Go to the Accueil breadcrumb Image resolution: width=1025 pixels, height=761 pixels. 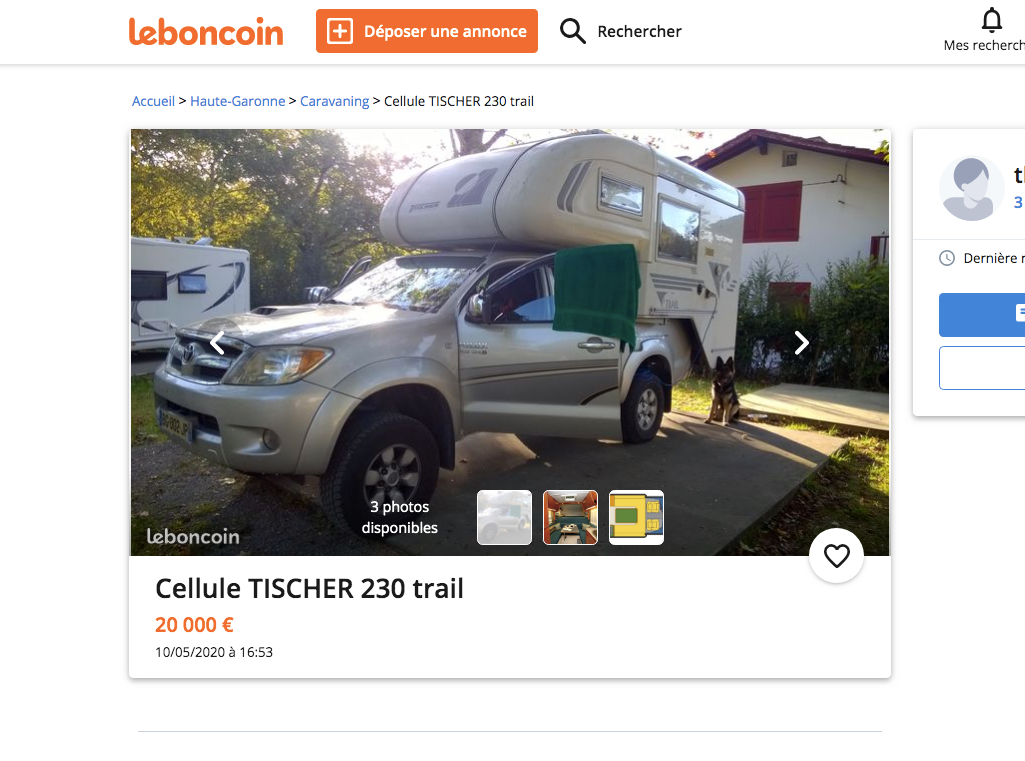click(153, 101)
